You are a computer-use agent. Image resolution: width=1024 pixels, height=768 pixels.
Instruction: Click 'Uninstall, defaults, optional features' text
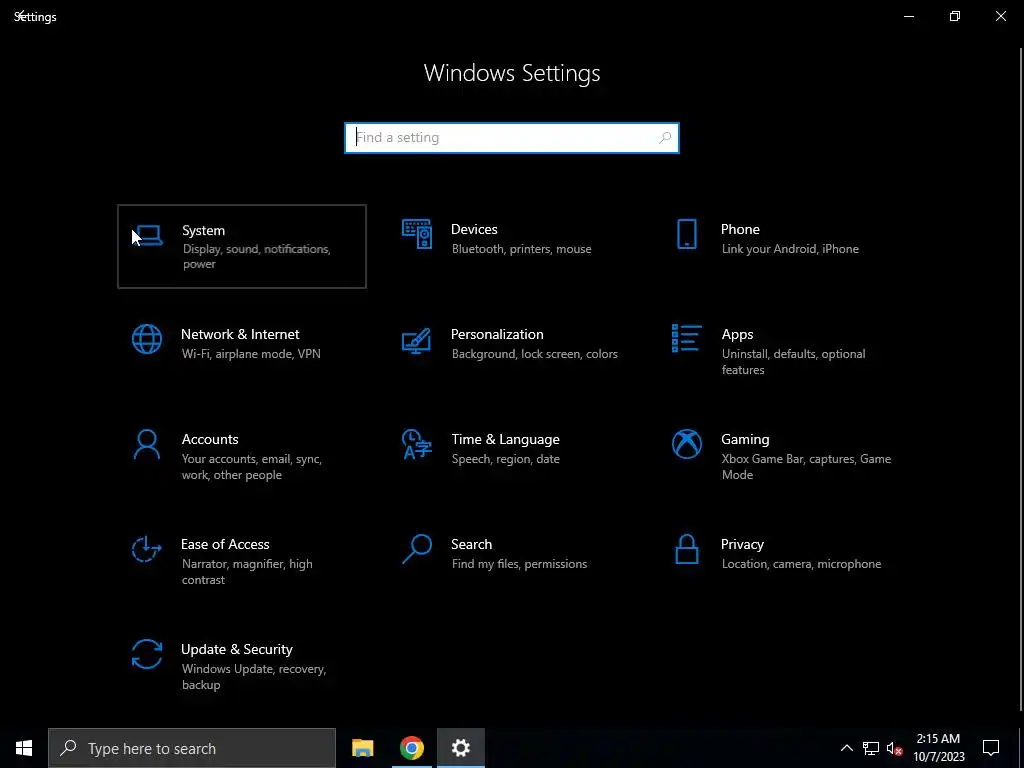click(793, 362)
